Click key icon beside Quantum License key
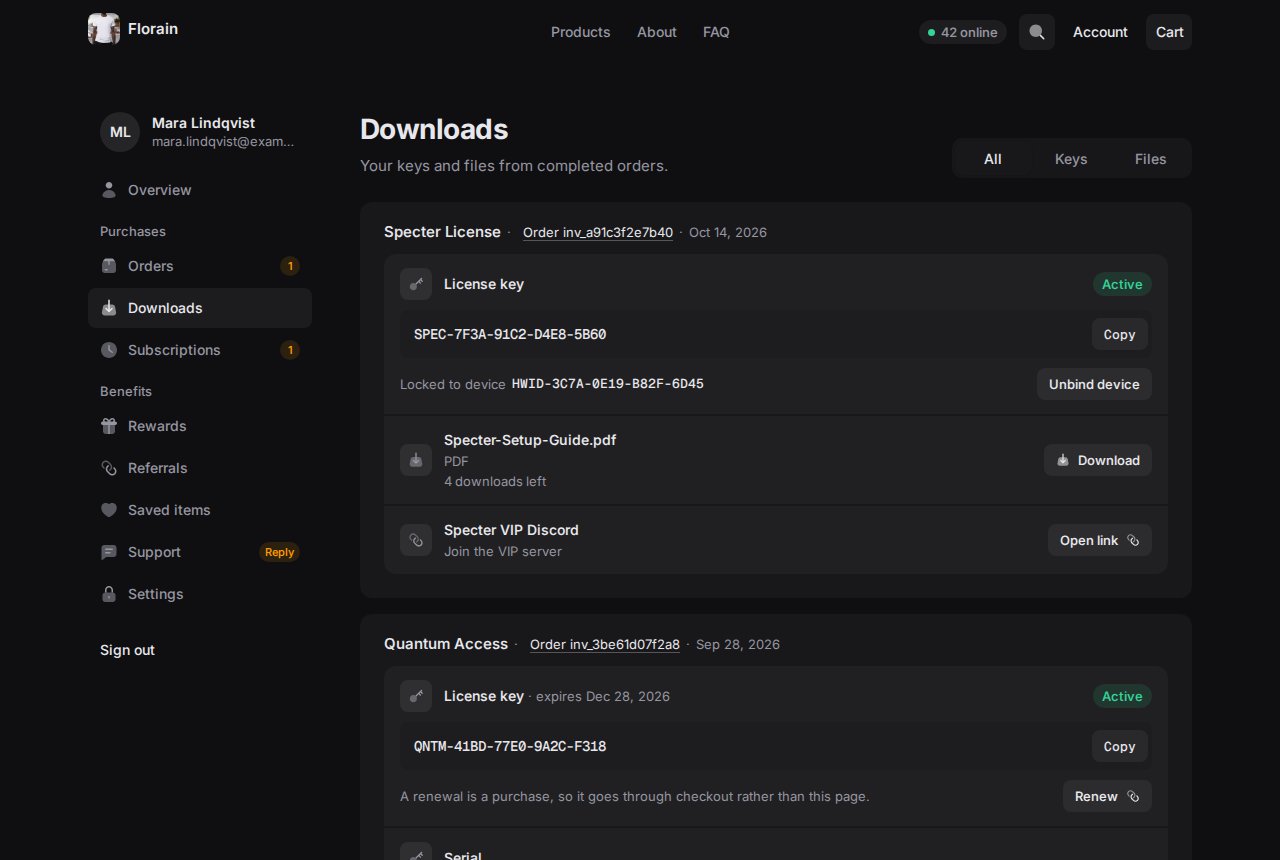Image resolution: width=1280 pixels, height=860 pixels. coord(416,696)
